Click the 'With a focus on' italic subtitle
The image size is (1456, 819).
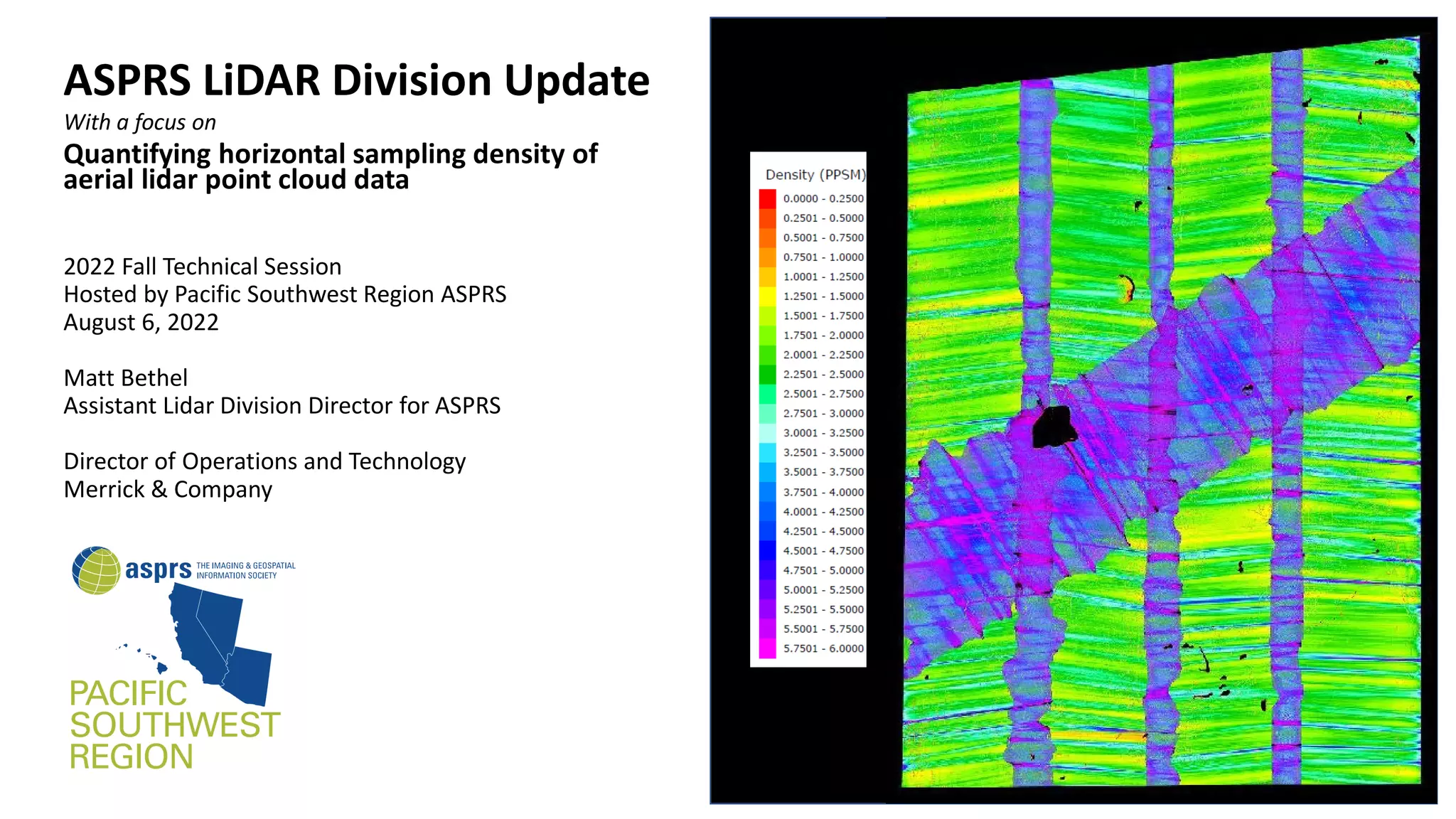(x=140, y=122)
